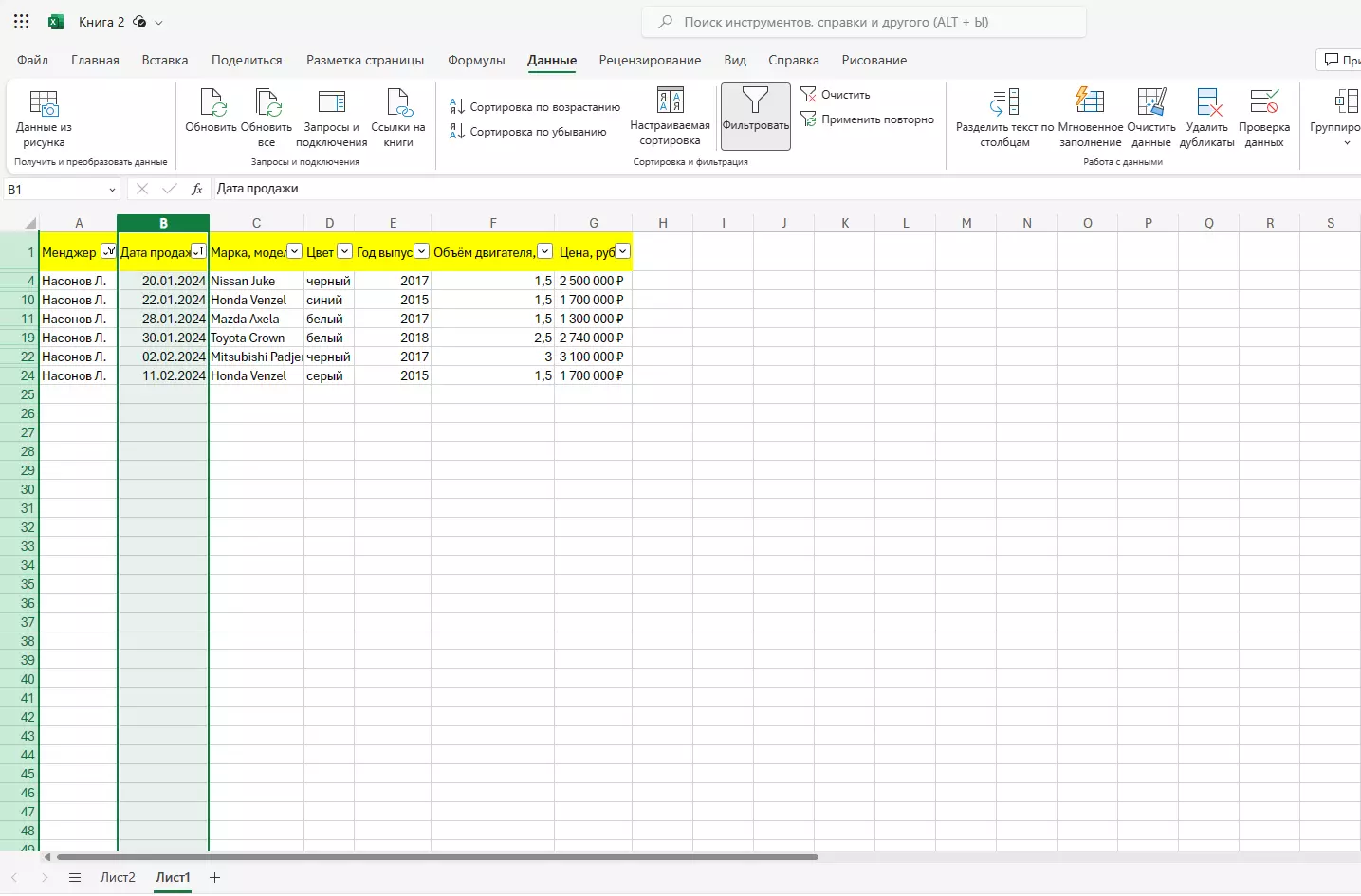Screen dimensions: 1361x896
Task: Click the search box for tools and help
Action: [863, 22]
